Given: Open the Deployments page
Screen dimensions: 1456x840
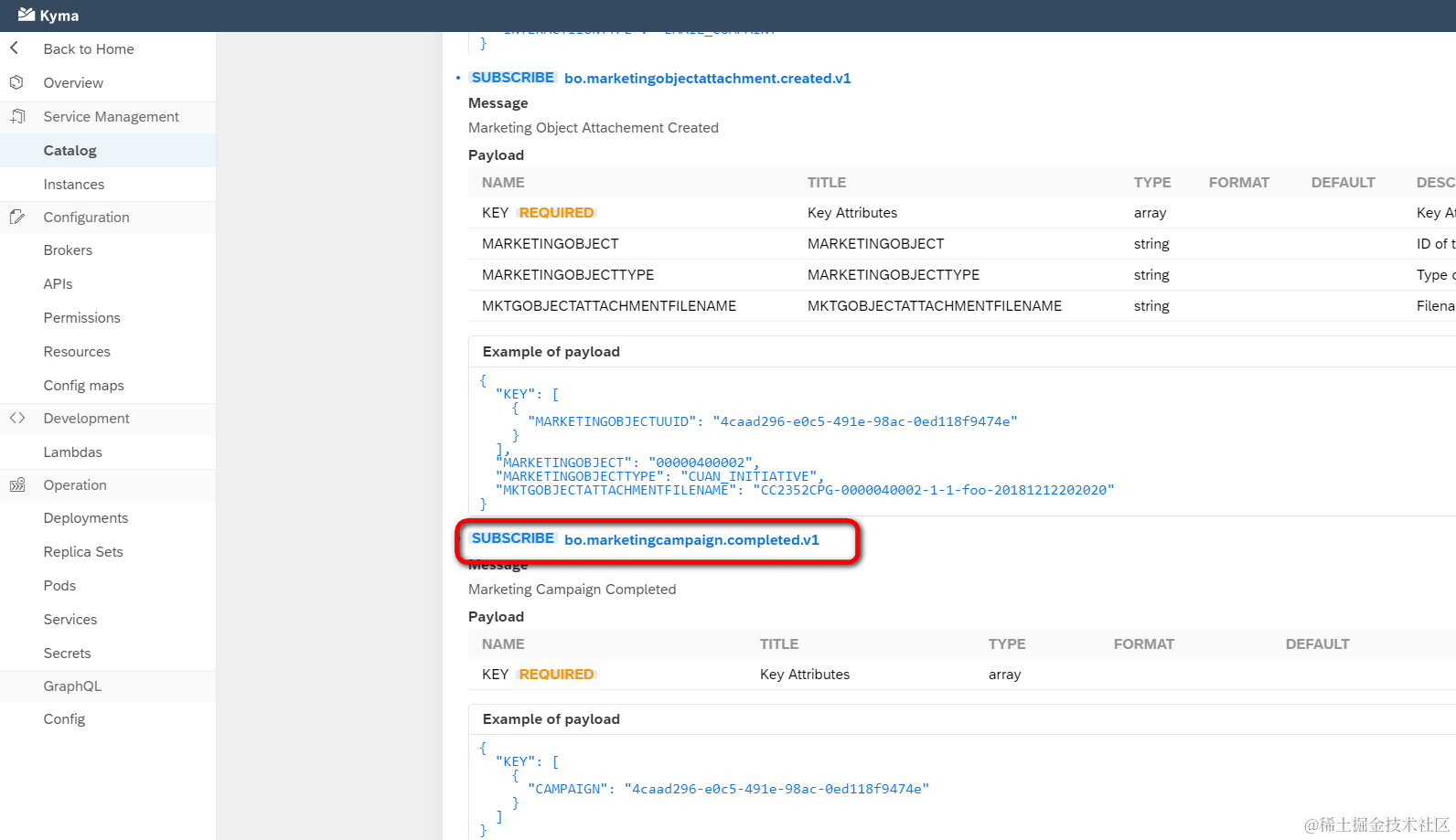Looking at the screenshot, I should coord(86,518).
